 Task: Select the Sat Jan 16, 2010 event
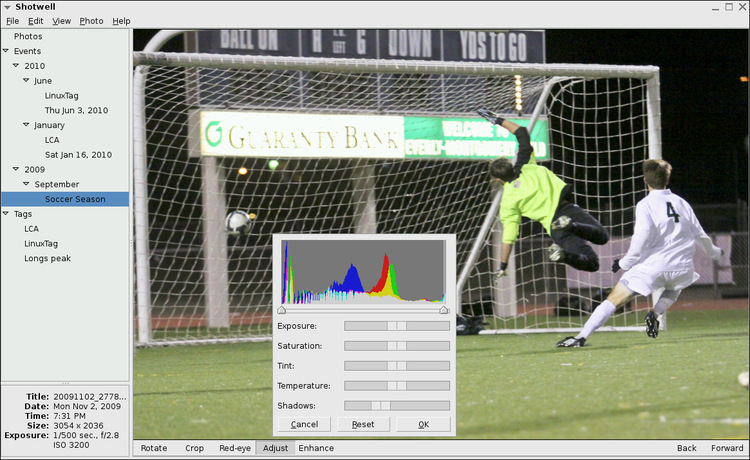pyautogui.click(x=78, y=155)
